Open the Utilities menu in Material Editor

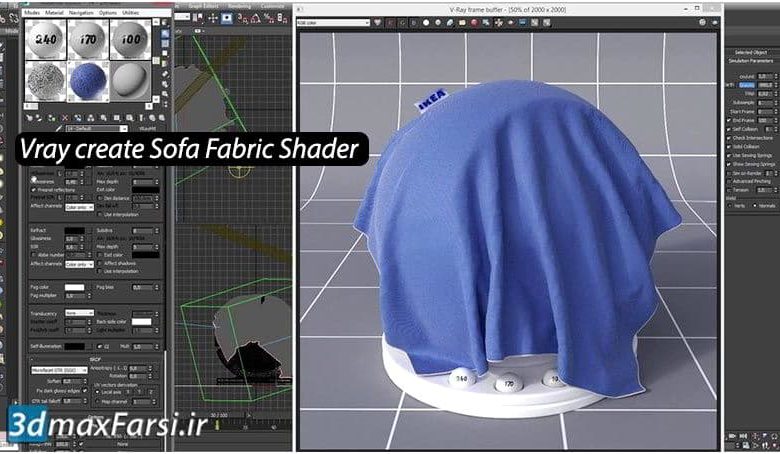(131, 12)
